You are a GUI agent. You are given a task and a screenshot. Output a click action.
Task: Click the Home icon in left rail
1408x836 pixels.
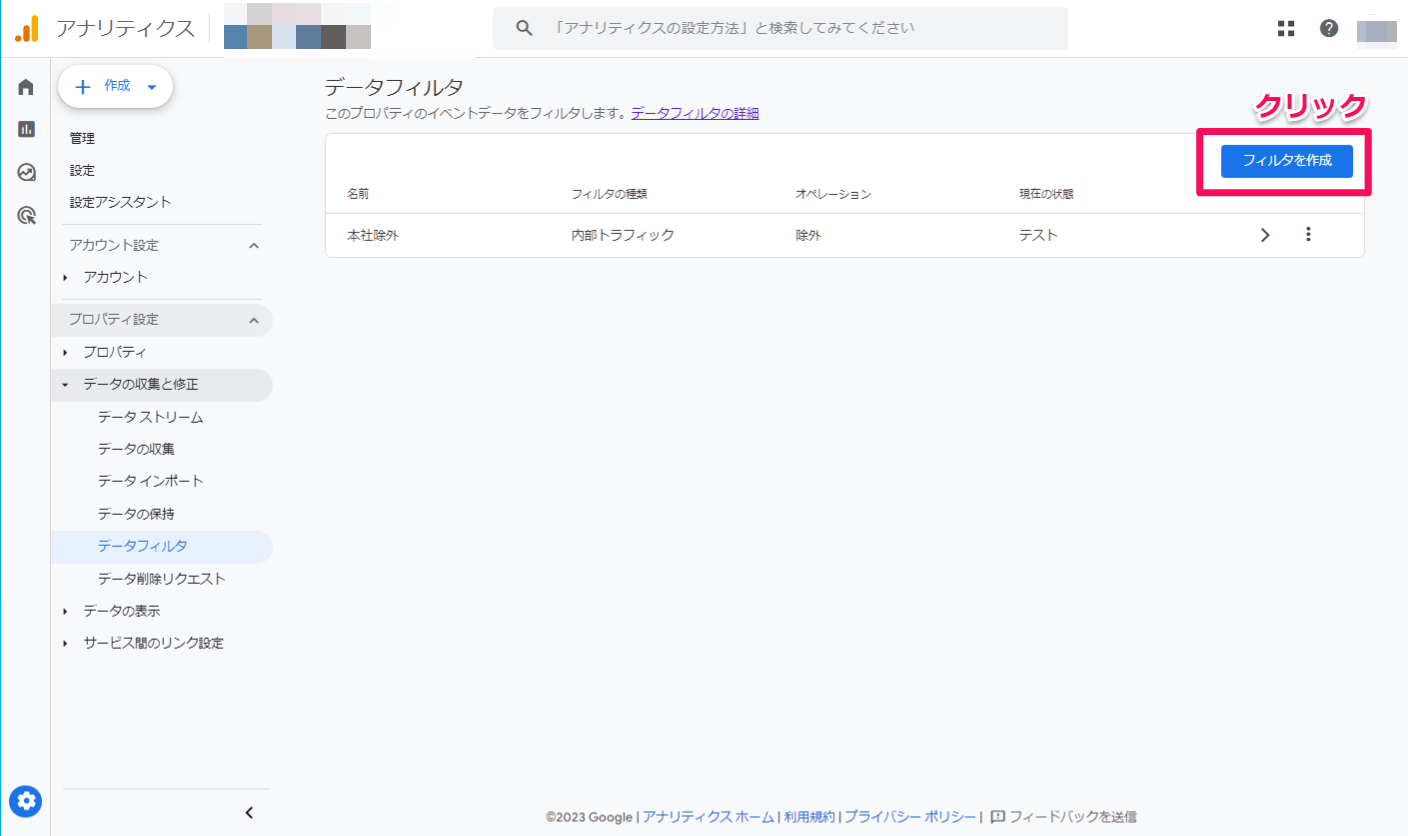click(x=26, y=87)
